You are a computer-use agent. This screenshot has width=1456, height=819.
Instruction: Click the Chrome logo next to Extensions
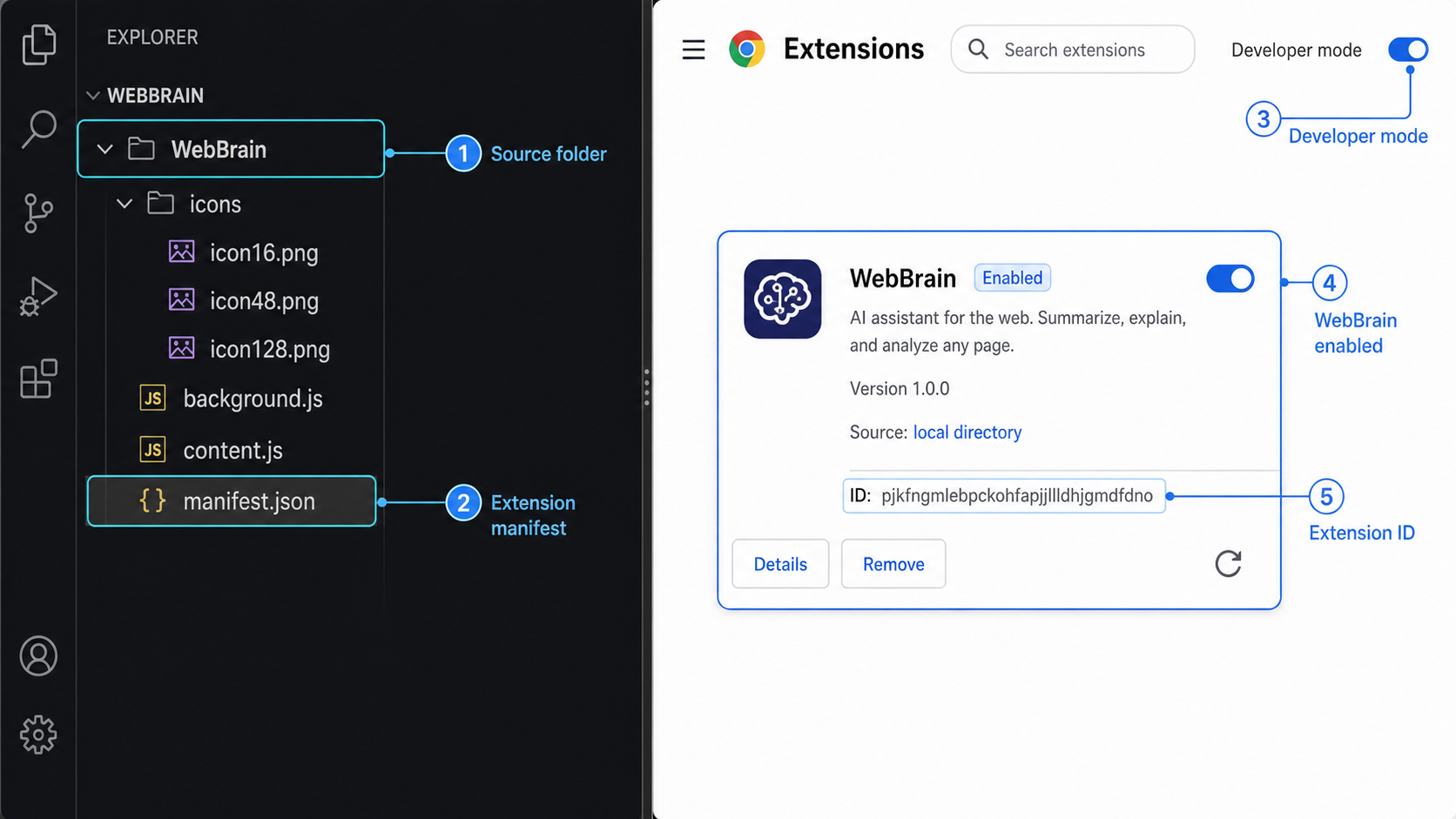pos(747,50)
